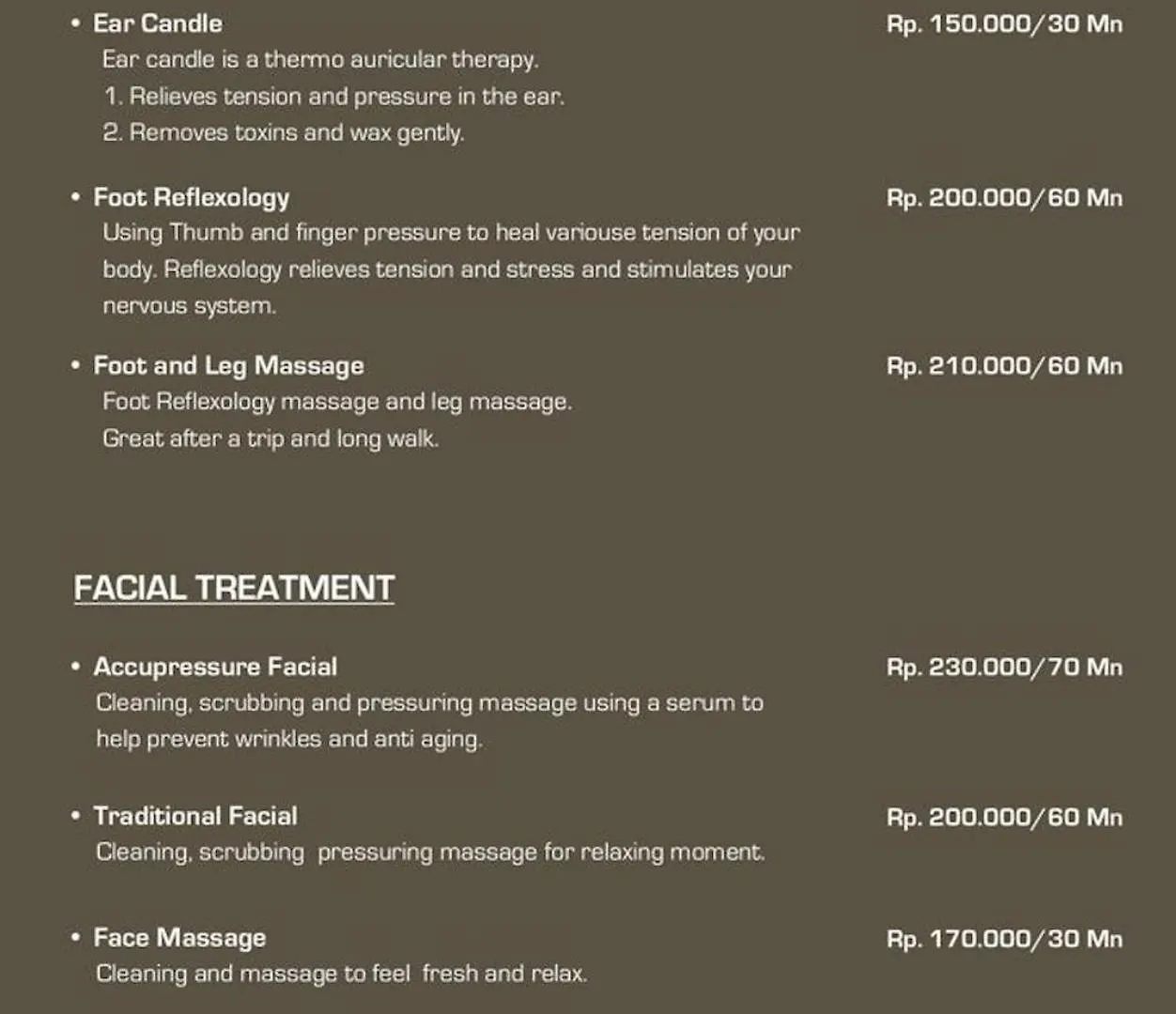Click 'Great after a trip and long walk' text
Viewport: 1176px width, 1014px height.
point(271,439)
